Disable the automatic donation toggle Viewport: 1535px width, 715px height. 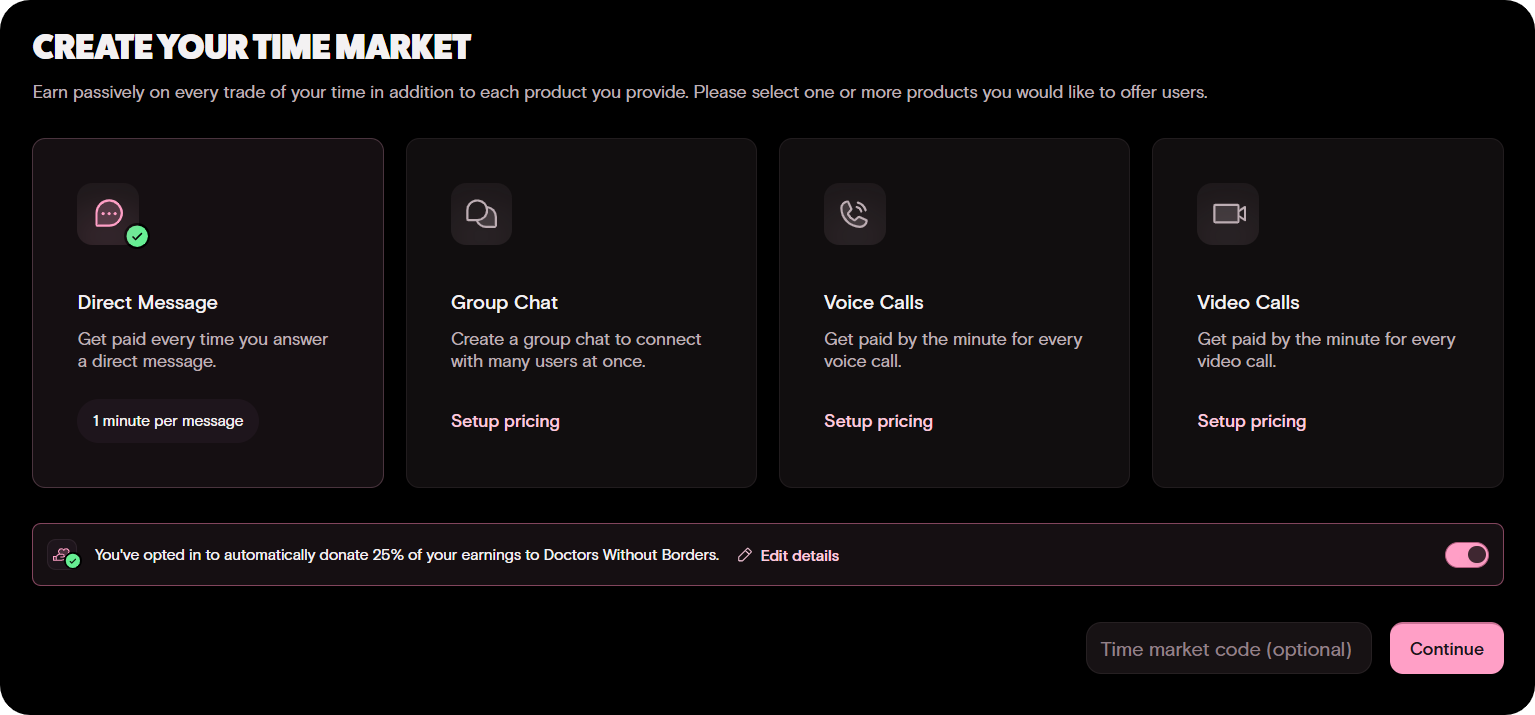pyautogui.click(x=1466, y=555)
